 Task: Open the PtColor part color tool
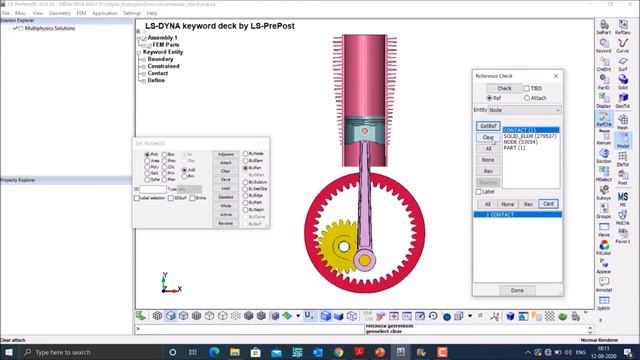tap(604, 248)
